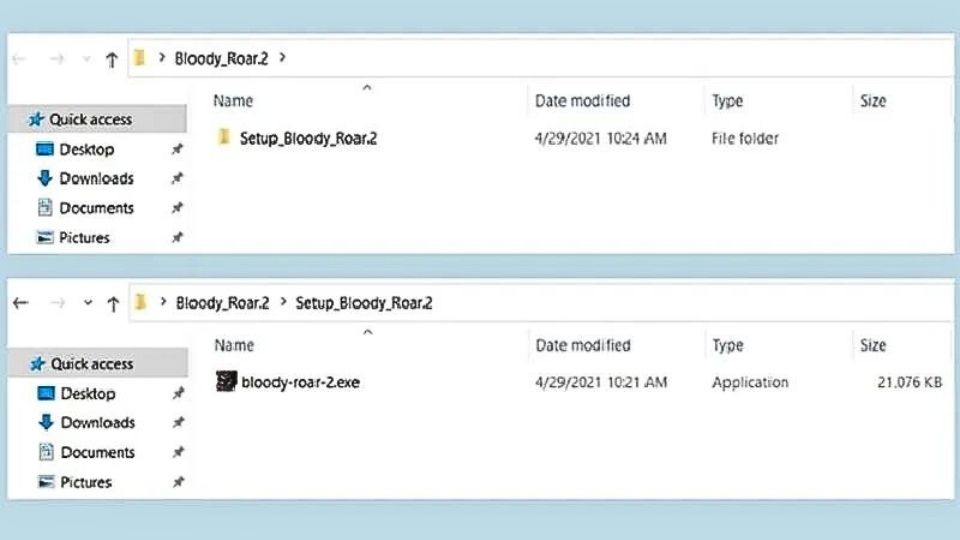Sort by Date modified in lower window
Viewport: 960px width, 540px height.
click(x=583, y=345)
